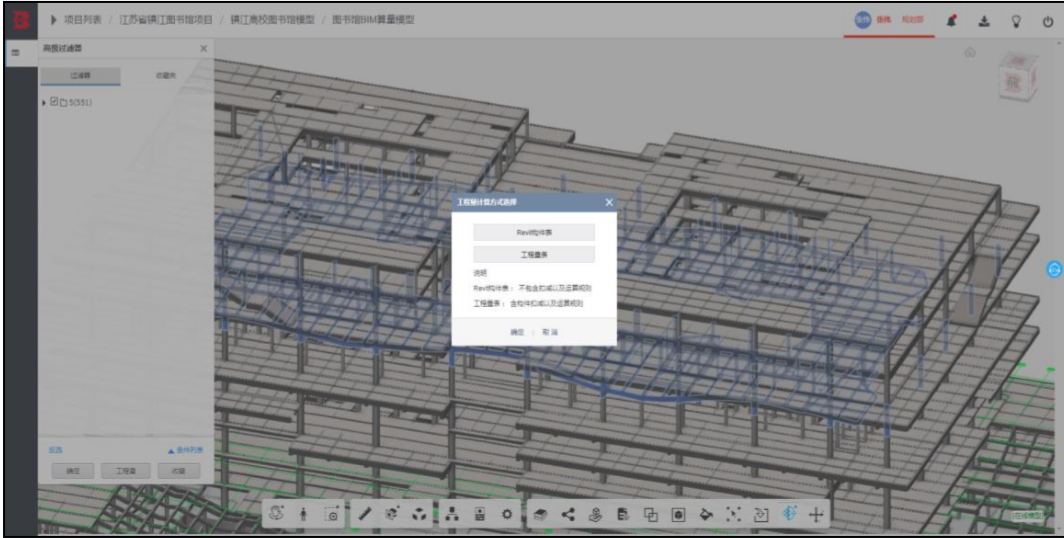Click the power logout icon
1064x538 pixels.
click(x=1047, y=21)
